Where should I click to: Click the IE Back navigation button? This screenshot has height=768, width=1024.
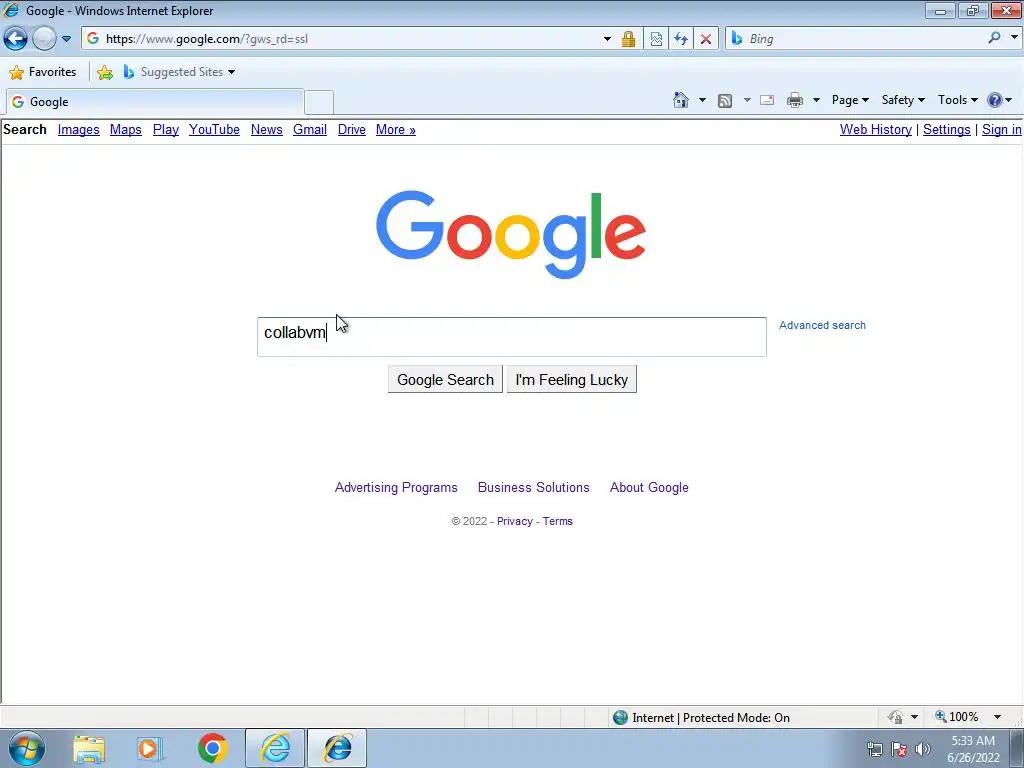(16, 39)
